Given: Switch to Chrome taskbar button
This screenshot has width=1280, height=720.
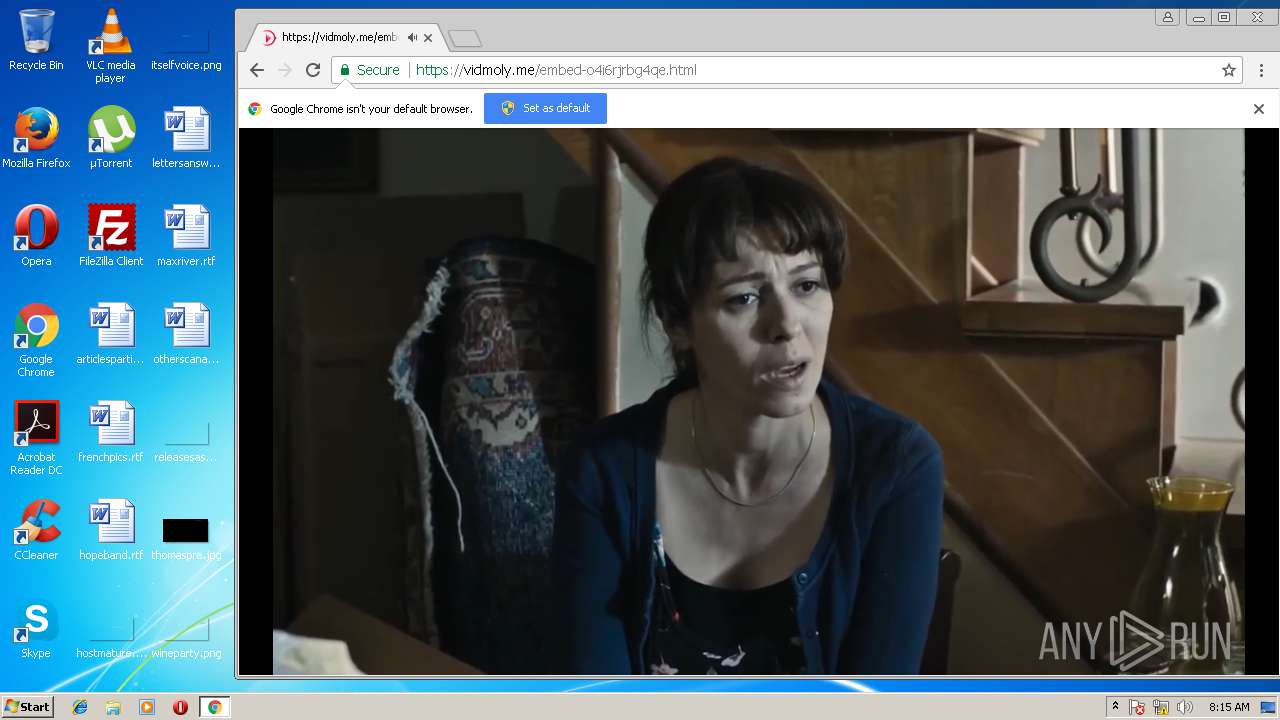Looking at the screenshot, I should 214,707.
